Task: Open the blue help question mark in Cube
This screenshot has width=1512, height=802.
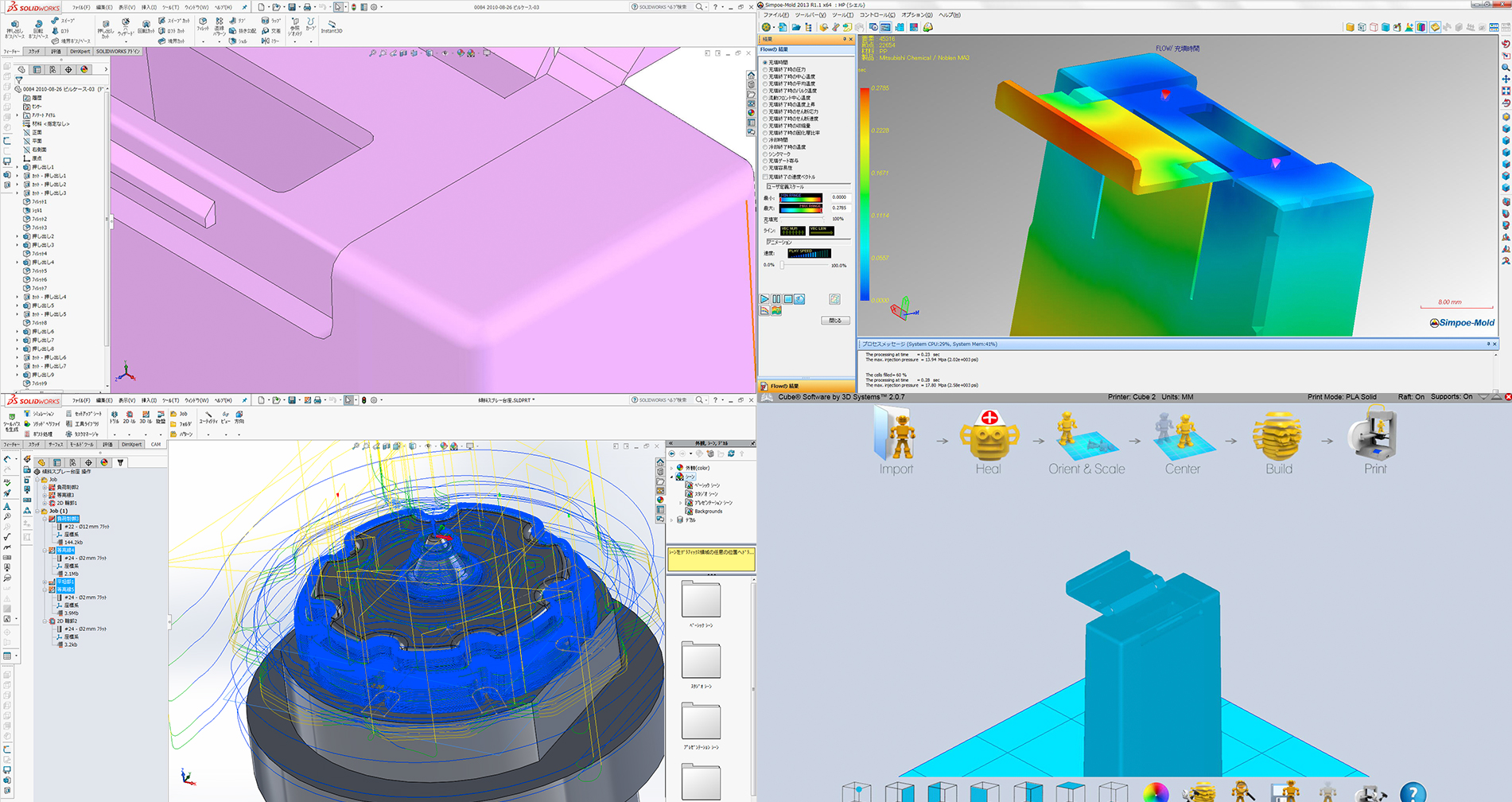Action: [1413, 792]
